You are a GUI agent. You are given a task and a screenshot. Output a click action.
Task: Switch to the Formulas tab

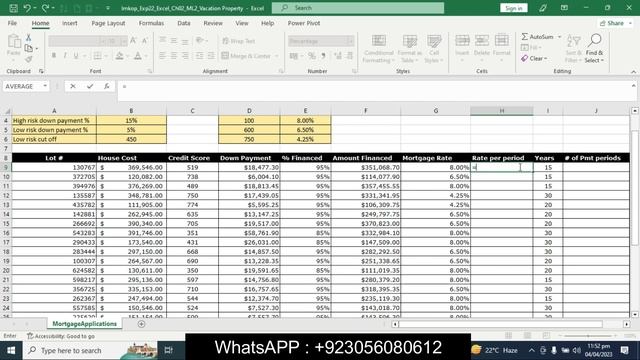(x=151, y=23)
